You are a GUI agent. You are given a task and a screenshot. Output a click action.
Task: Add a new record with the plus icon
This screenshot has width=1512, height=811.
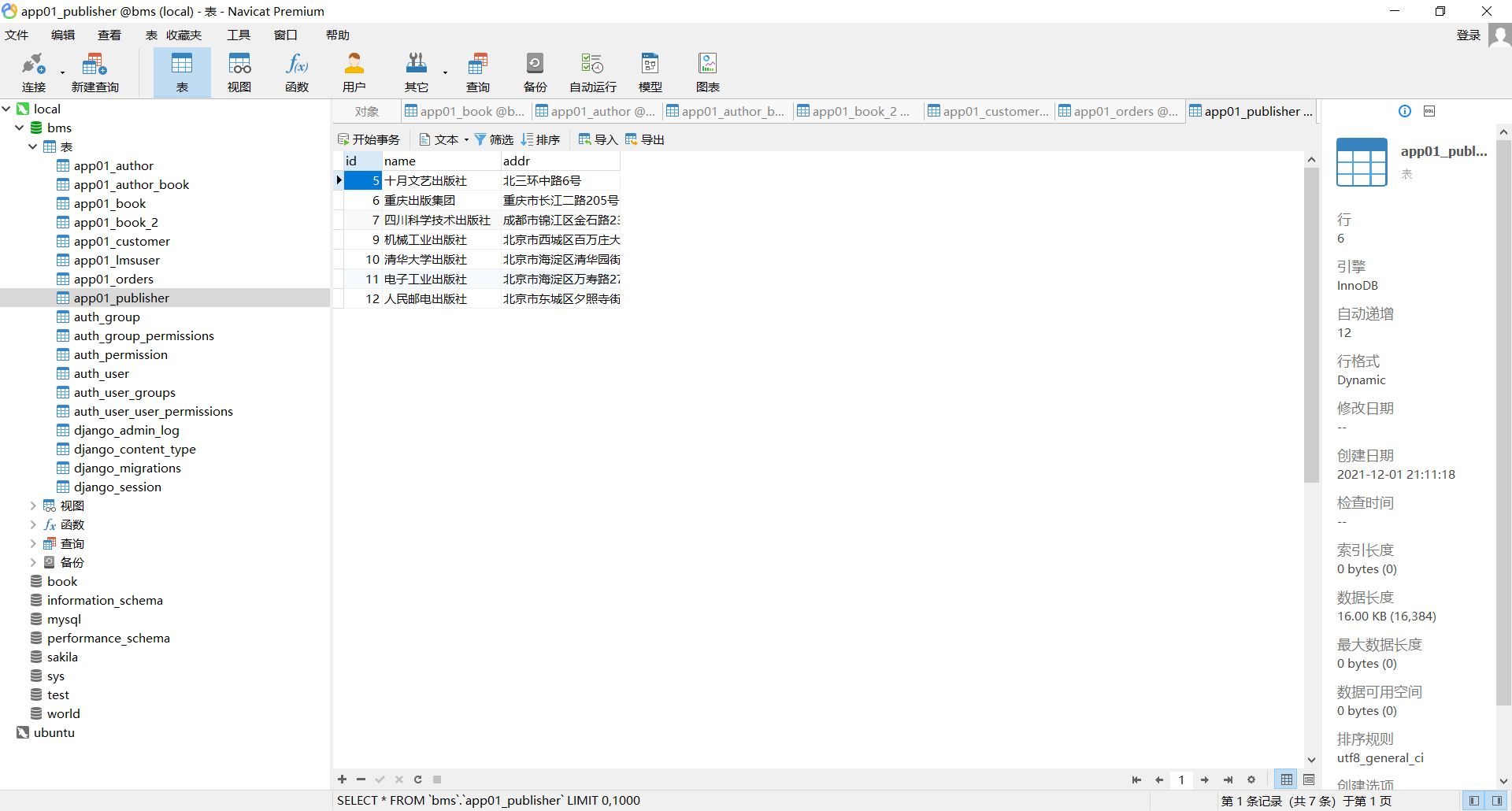point(343,780)
